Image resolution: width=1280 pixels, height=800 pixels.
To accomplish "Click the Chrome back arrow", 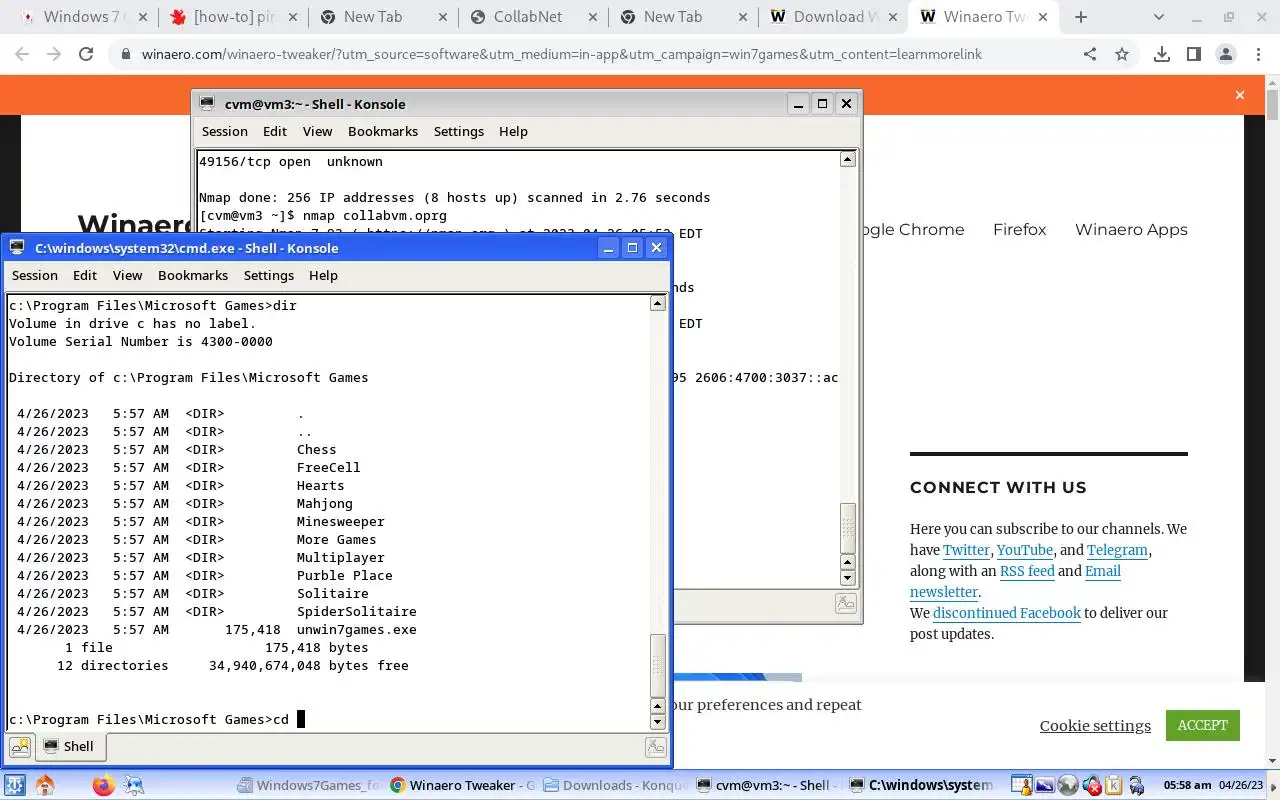I will pos(22,55).
